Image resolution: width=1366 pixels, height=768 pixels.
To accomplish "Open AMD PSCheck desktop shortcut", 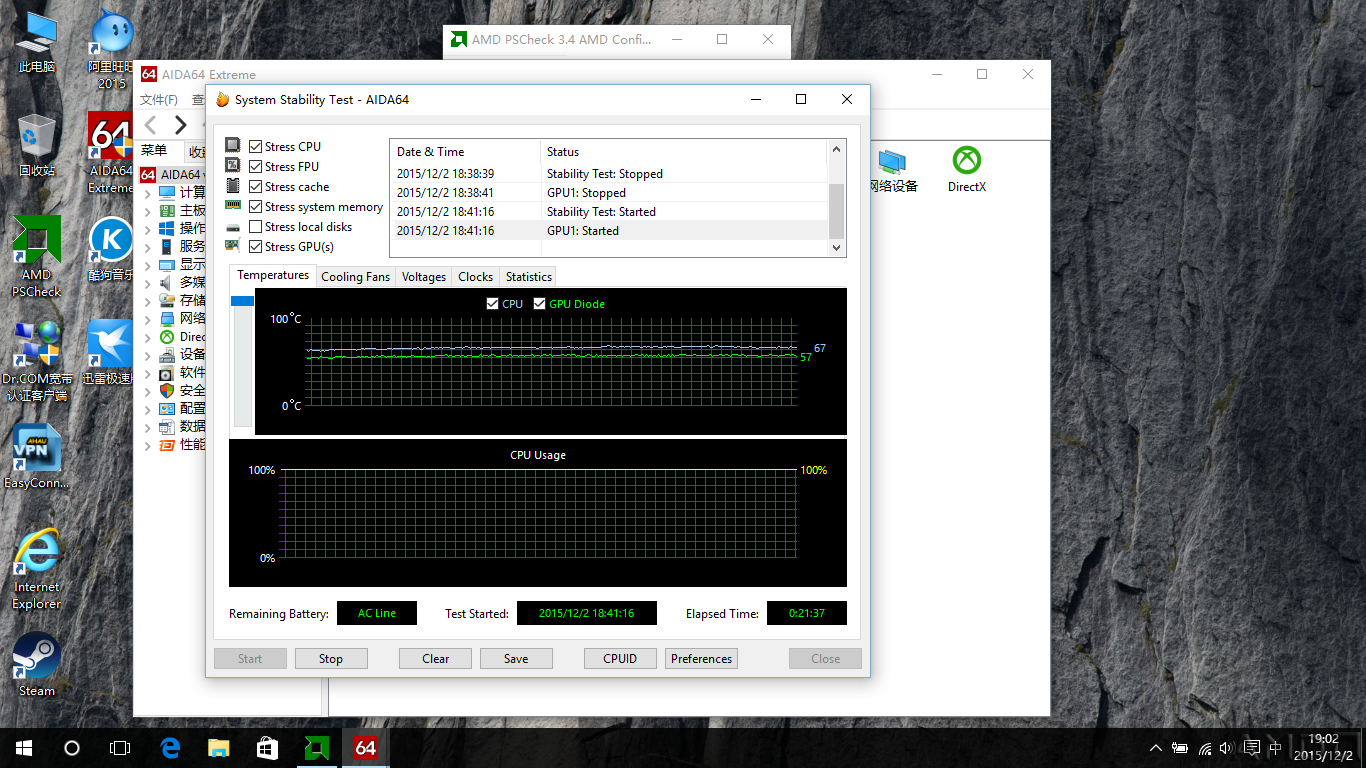I will [37, 256].
